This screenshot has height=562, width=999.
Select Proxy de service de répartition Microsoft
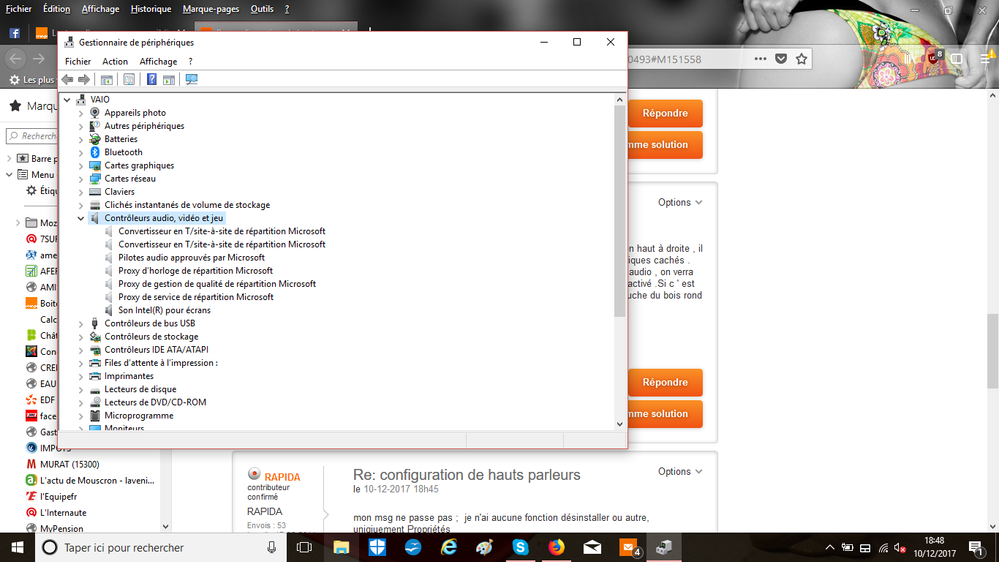[x=196, y=297]
